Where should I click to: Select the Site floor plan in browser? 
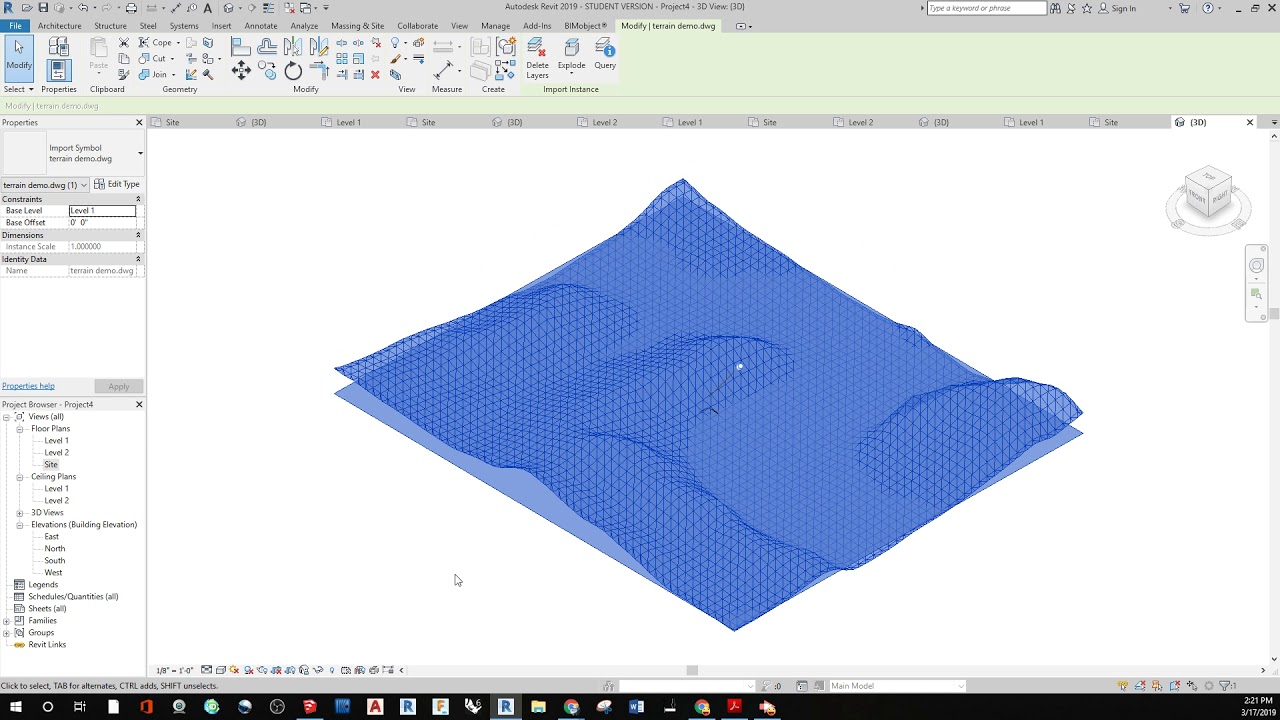point(51,465)
